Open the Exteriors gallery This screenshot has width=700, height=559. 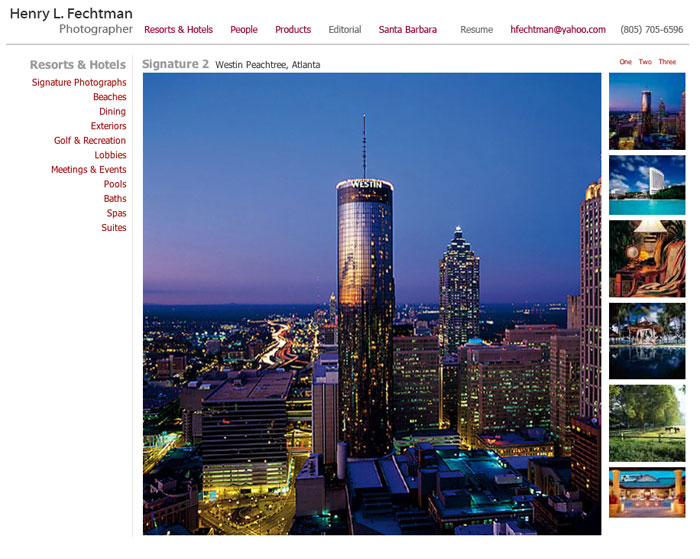(108, 126)
